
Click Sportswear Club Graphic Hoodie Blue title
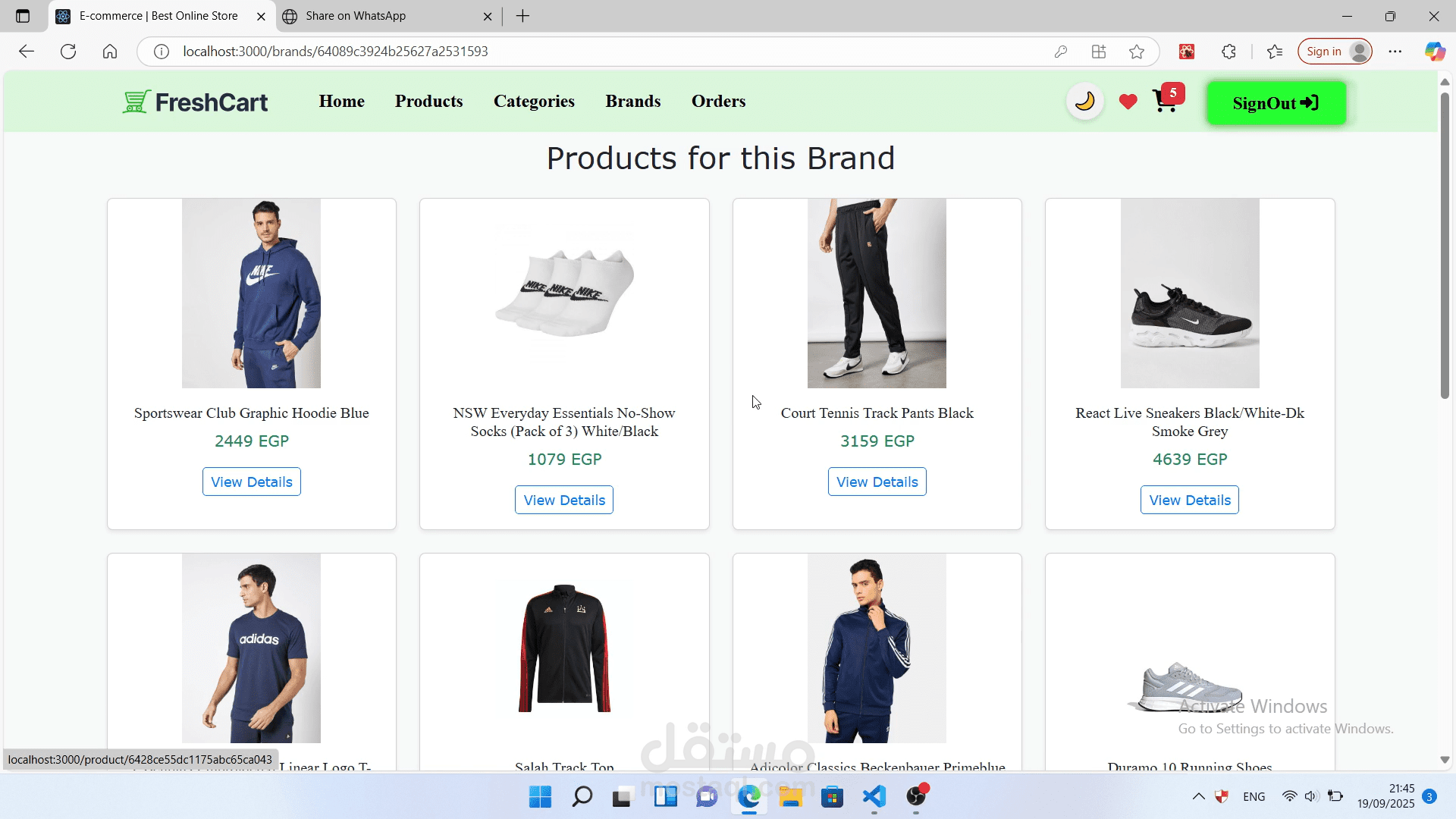pyautogui.click(x=252, y=413)
